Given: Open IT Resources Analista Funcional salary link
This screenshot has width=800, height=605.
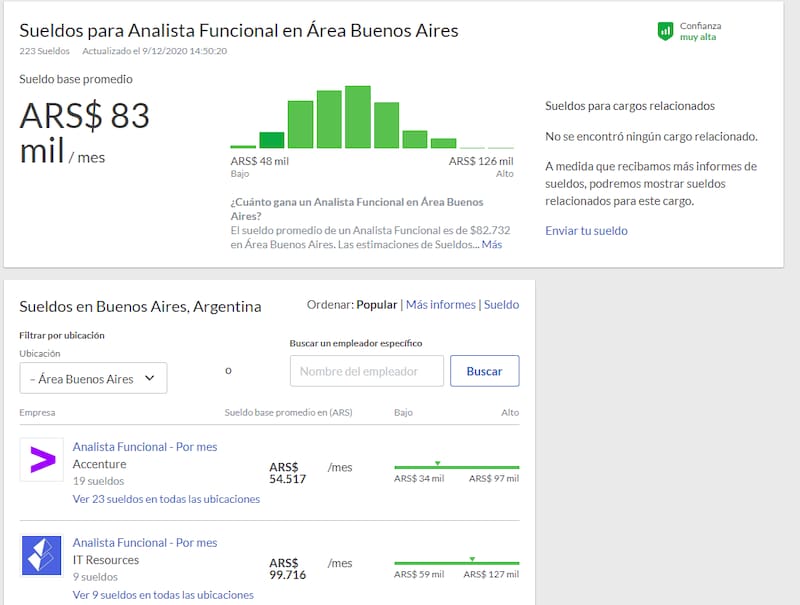Looking at the screenshot, I should (145, 543).
